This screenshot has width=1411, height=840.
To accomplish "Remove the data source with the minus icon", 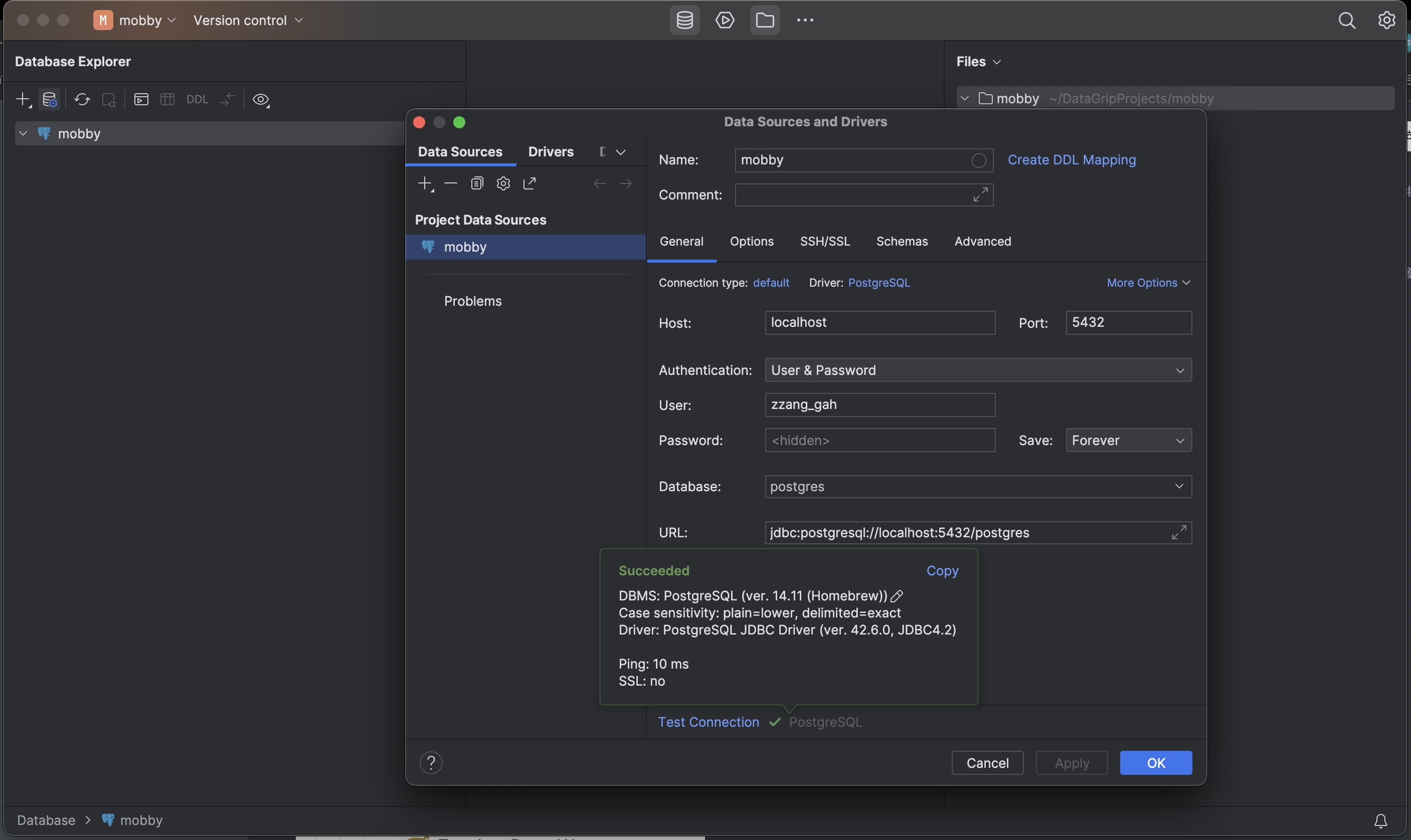I will (451, 183).
